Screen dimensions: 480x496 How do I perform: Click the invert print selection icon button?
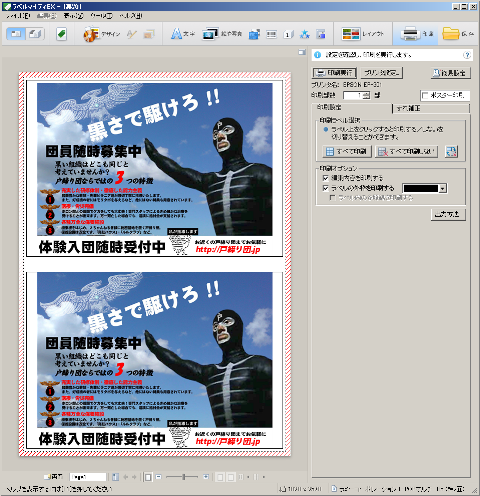451,151
